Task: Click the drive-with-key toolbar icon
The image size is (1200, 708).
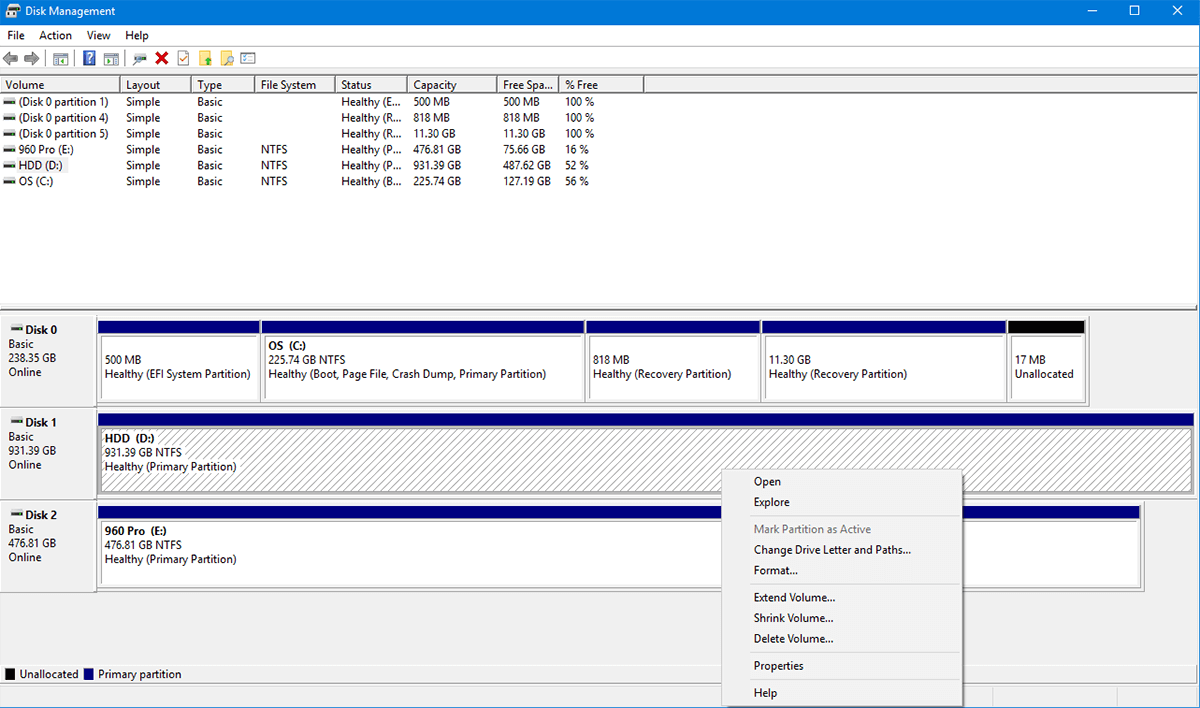Action: (140, 59)
